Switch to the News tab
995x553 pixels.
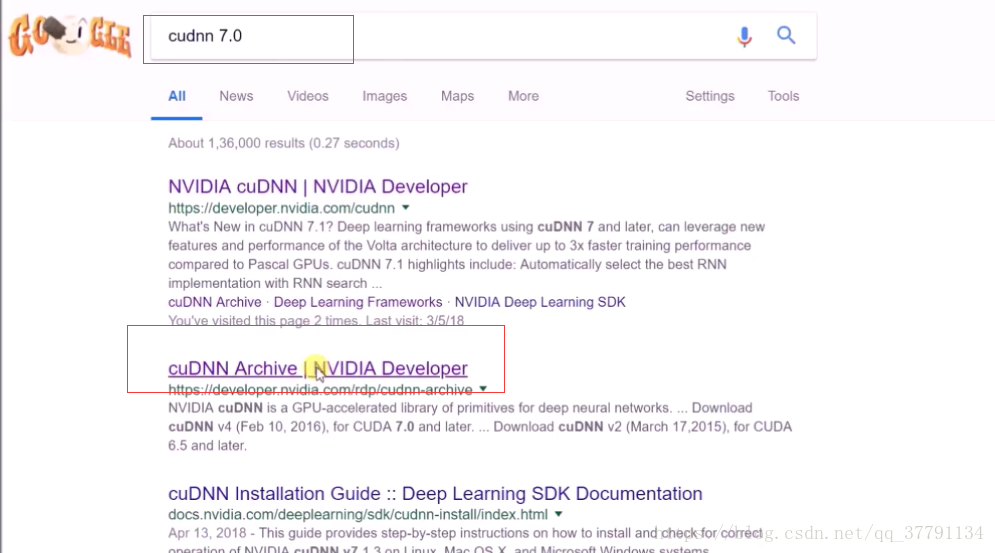coord(236,97)
